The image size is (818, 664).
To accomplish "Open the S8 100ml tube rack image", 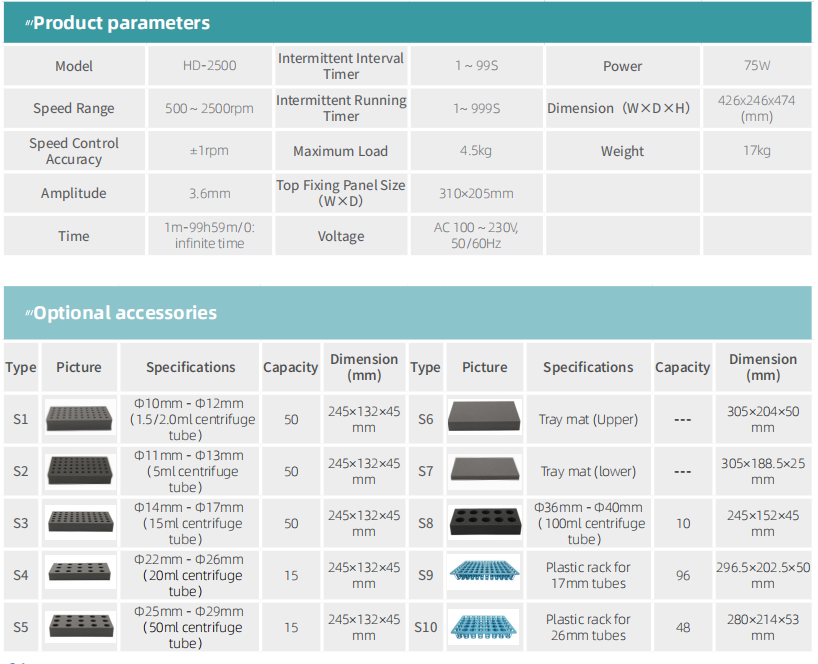I will tap(485, 523).
